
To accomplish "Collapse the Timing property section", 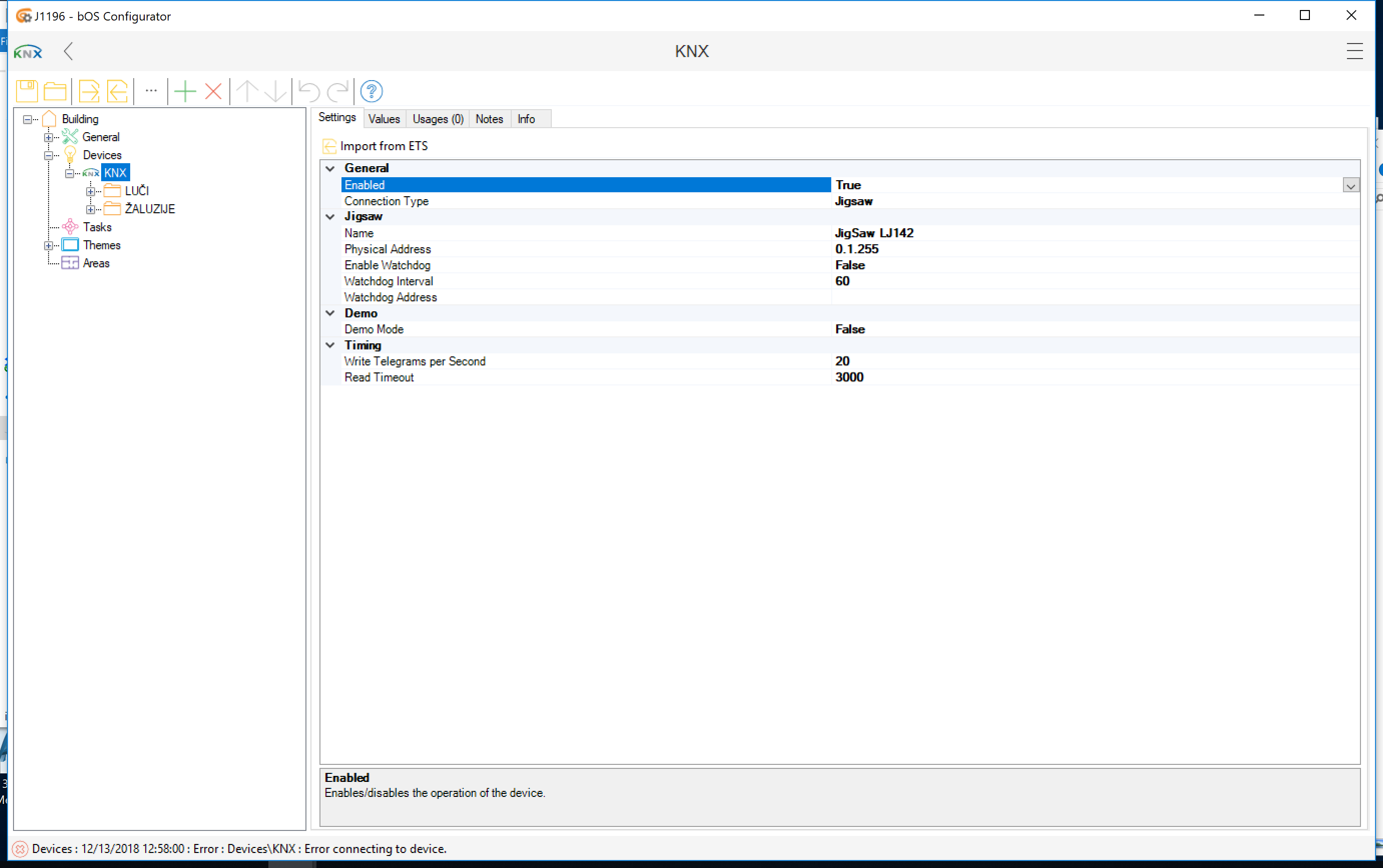I will 330,345.
